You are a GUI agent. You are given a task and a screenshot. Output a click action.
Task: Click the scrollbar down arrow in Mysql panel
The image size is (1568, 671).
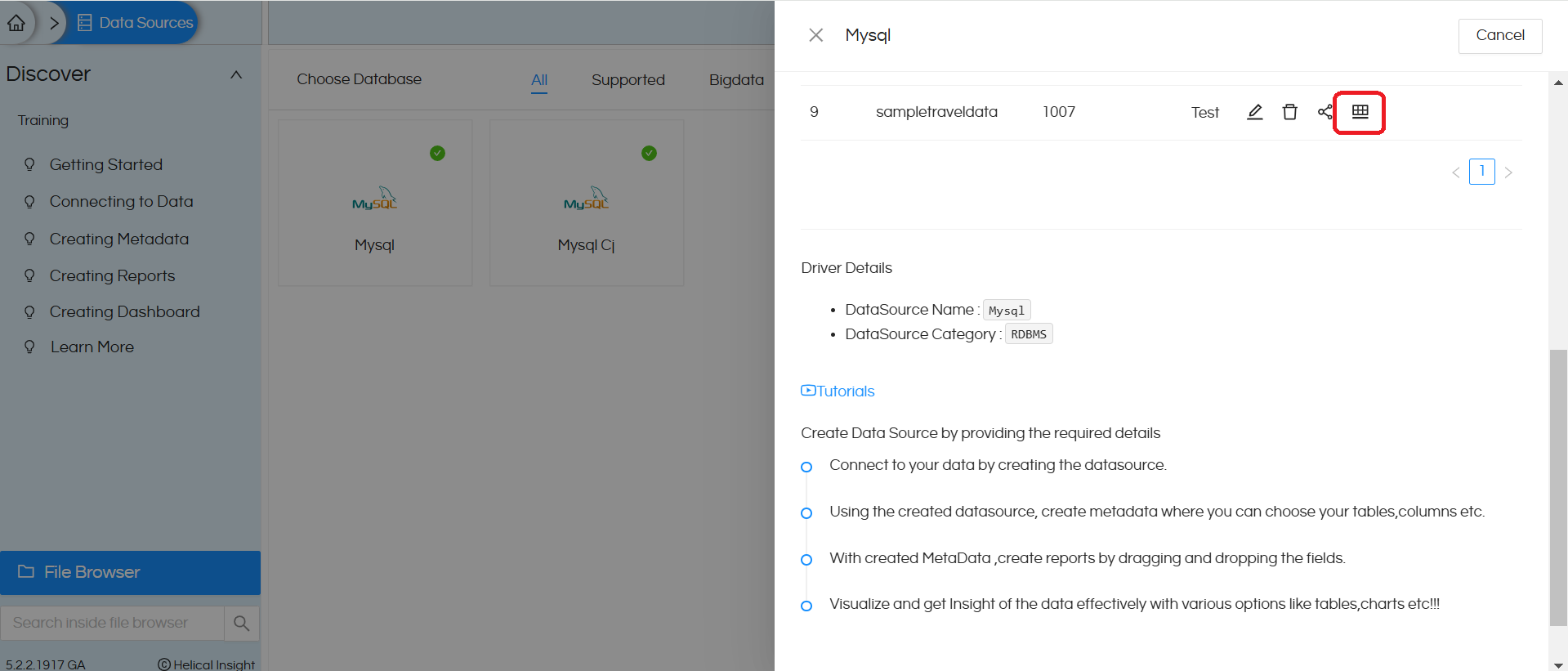[x=1558, y=664]
